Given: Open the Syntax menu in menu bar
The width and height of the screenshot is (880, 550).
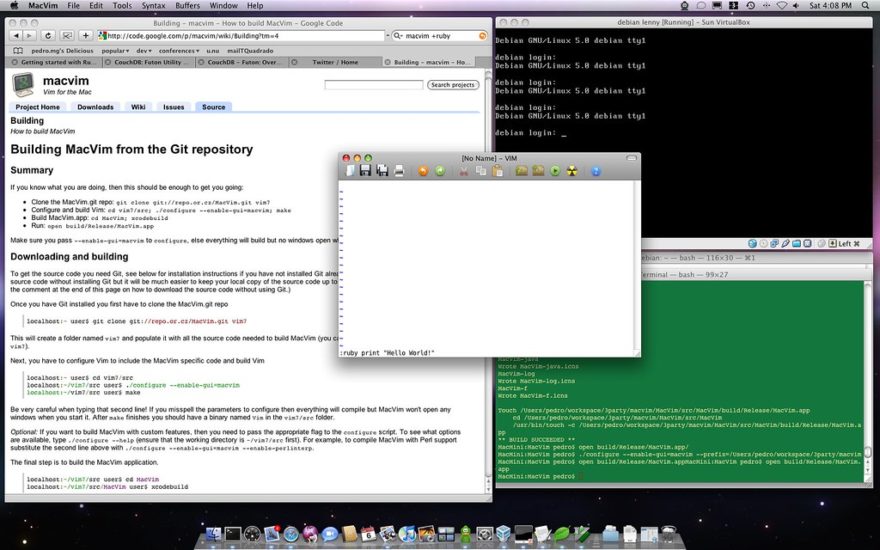Looking at the screenshot, I should pos(153,6).
